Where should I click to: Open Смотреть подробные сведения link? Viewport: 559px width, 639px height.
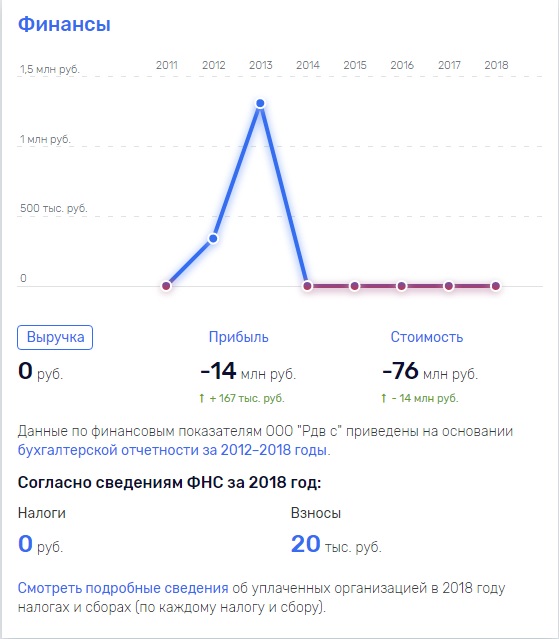[123, 588]
